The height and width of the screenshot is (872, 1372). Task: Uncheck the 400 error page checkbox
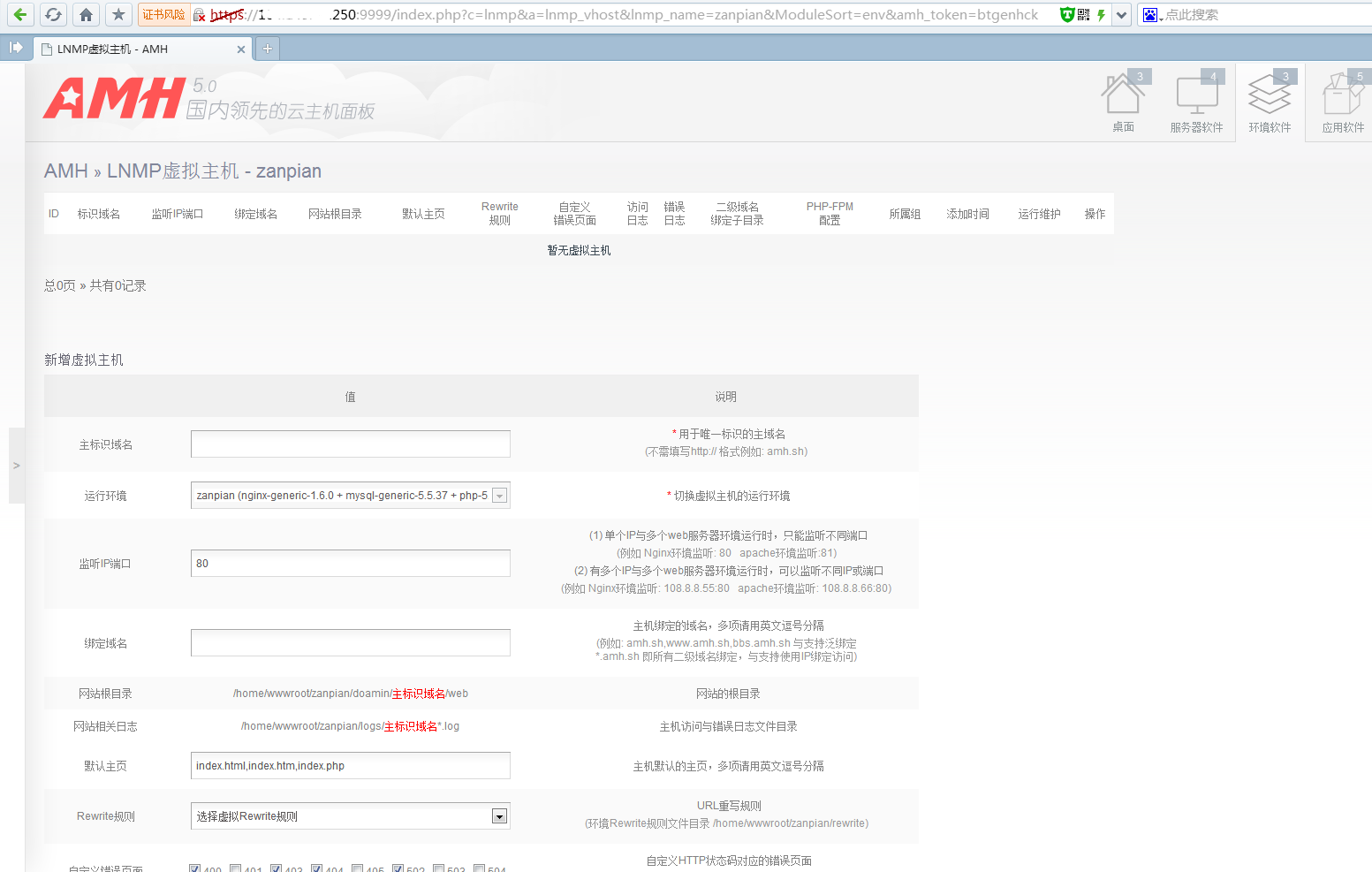tap(194, 868)
